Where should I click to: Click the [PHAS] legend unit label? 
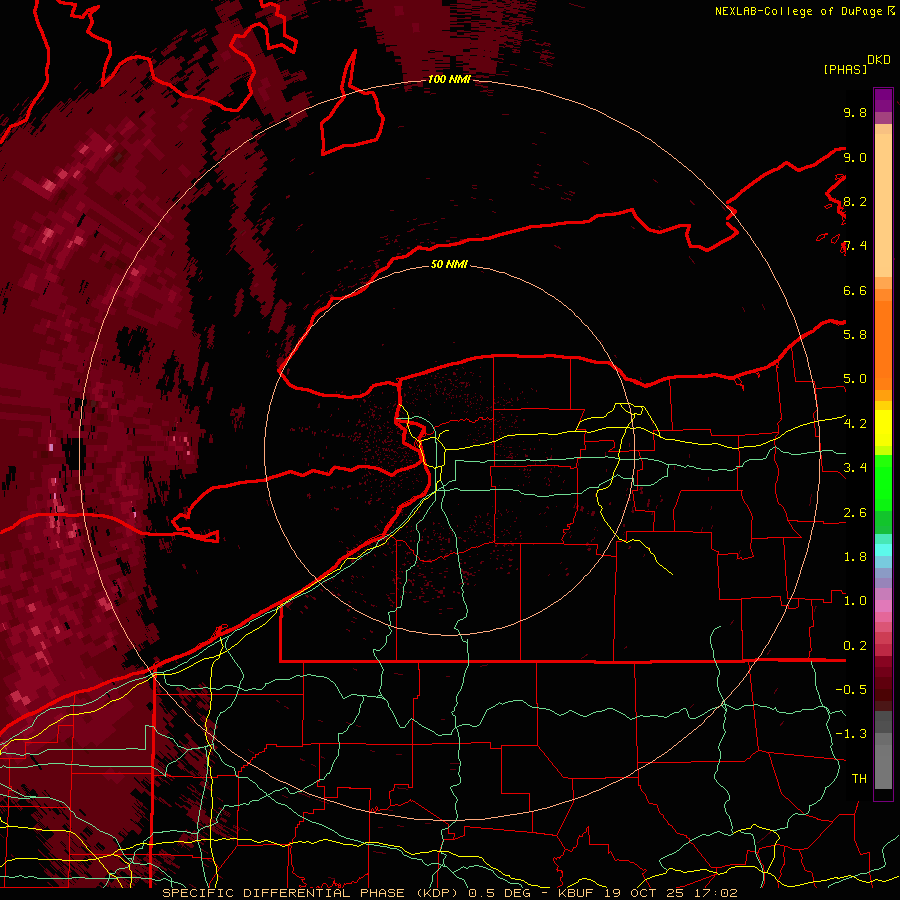coord(845,69)
